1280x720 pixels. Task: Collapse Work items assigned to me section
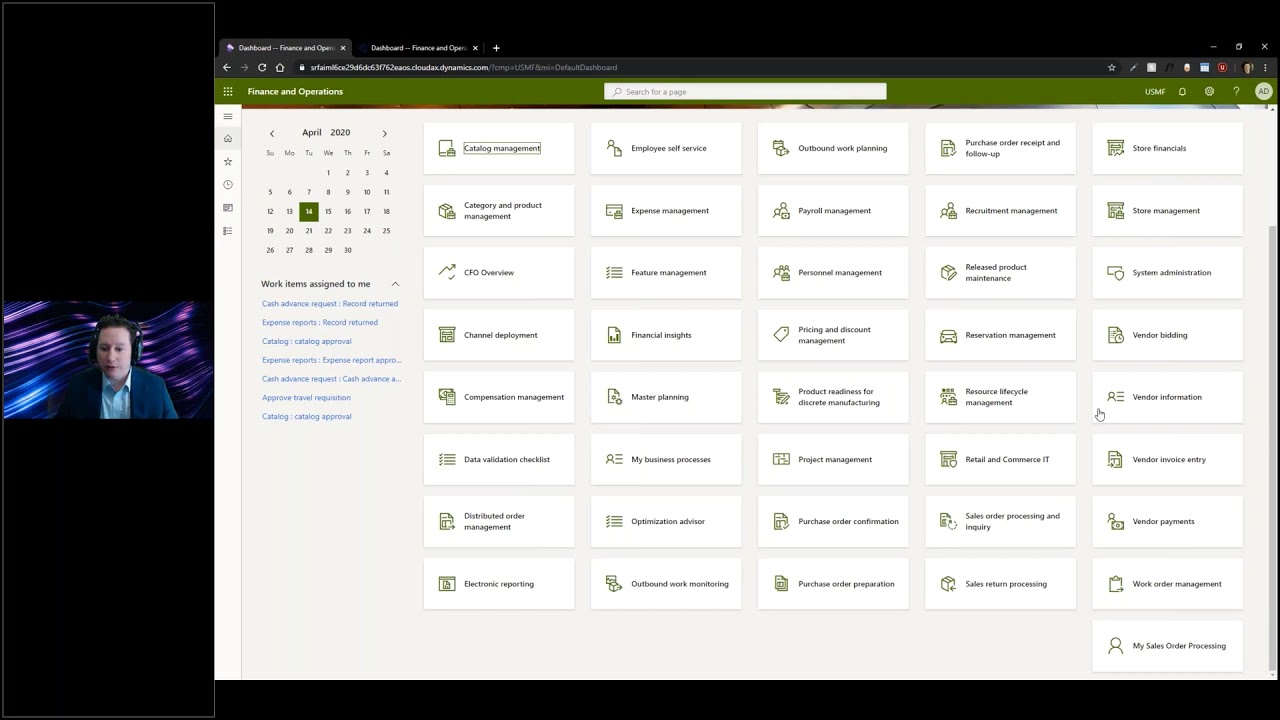point(395,284)
